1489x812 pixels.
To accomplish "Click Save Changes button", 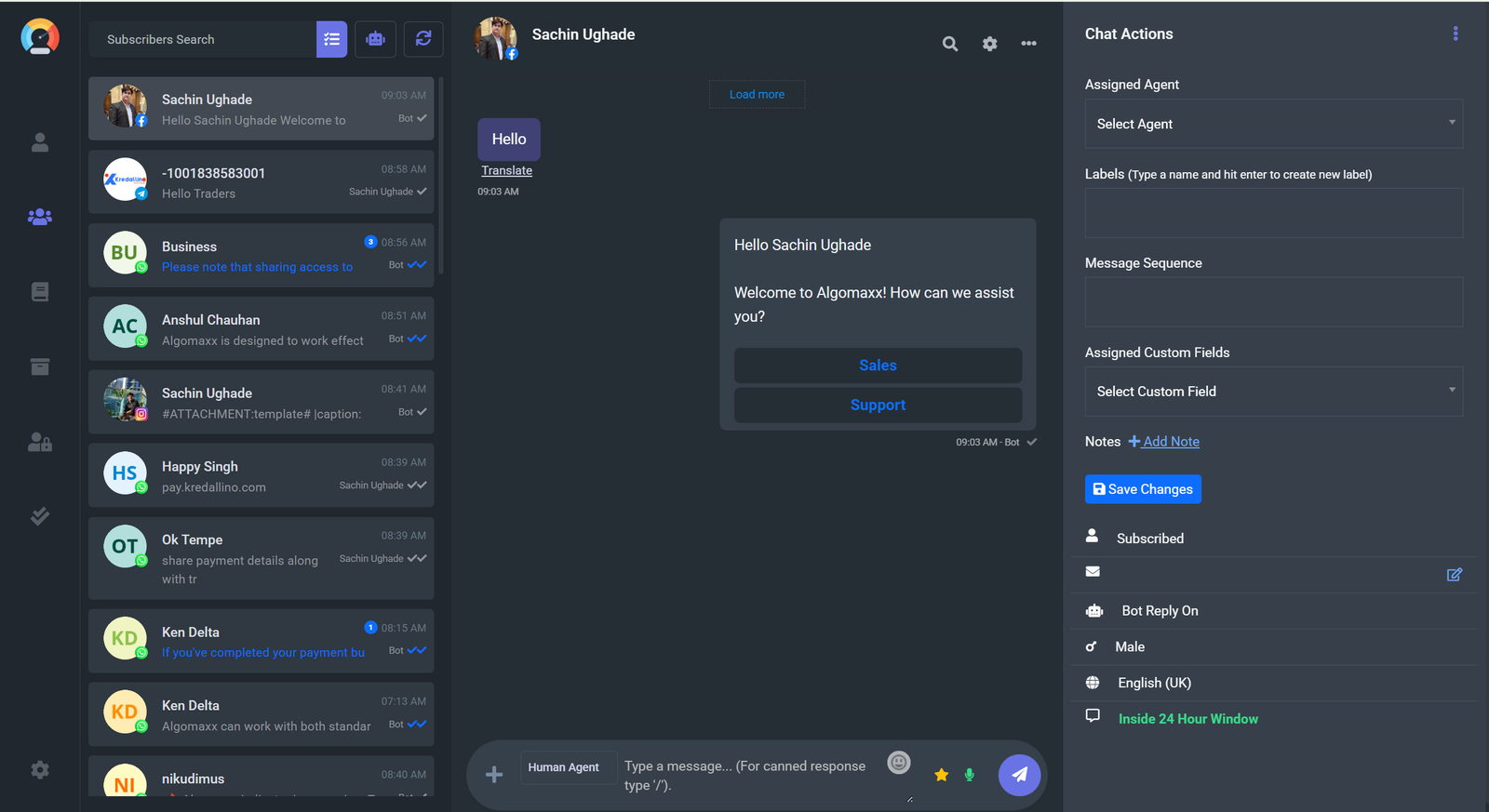I will (x=1143, y=489).
